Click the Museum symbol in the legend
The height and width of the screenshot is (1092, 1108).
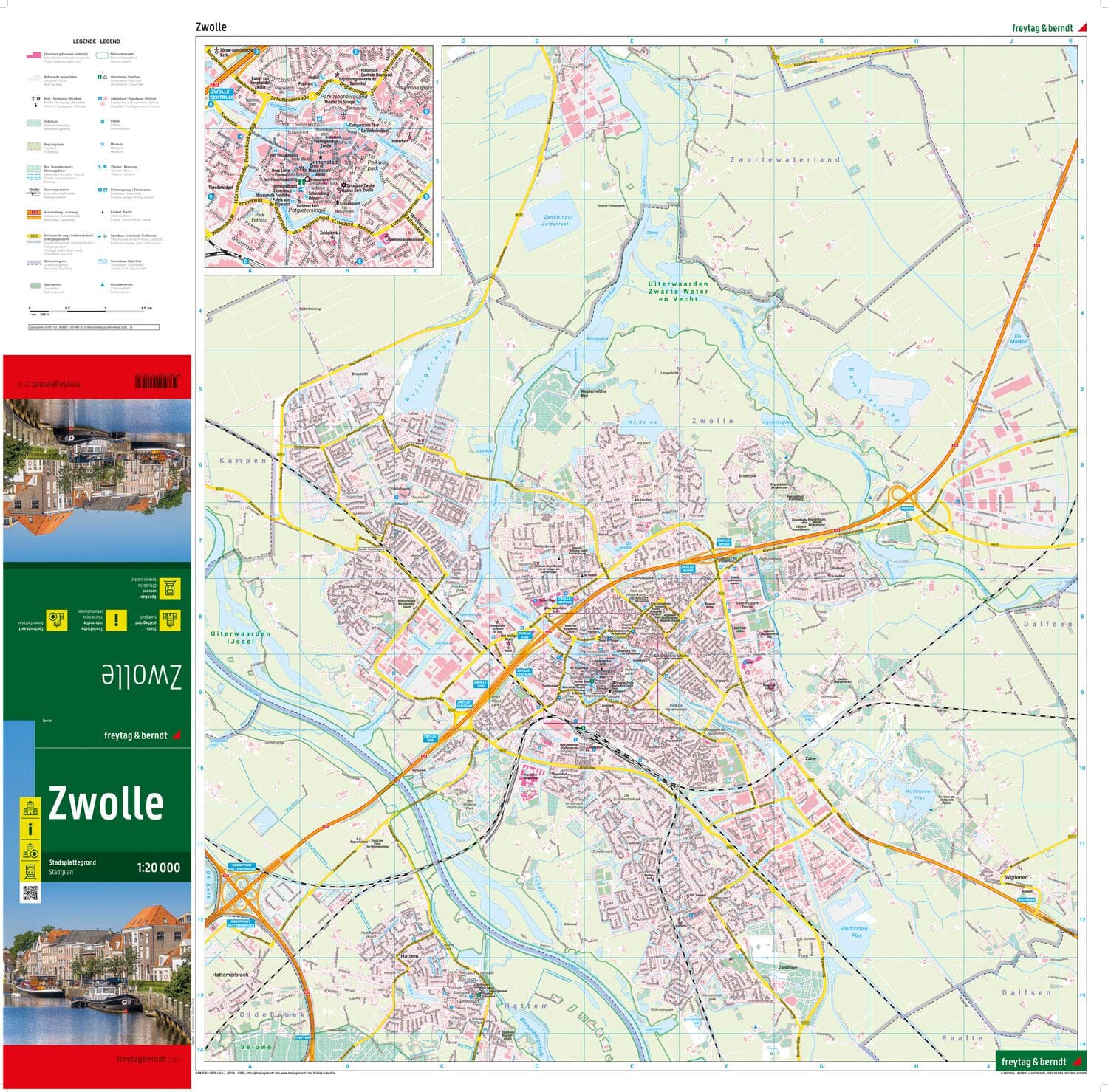click(102, 144)
